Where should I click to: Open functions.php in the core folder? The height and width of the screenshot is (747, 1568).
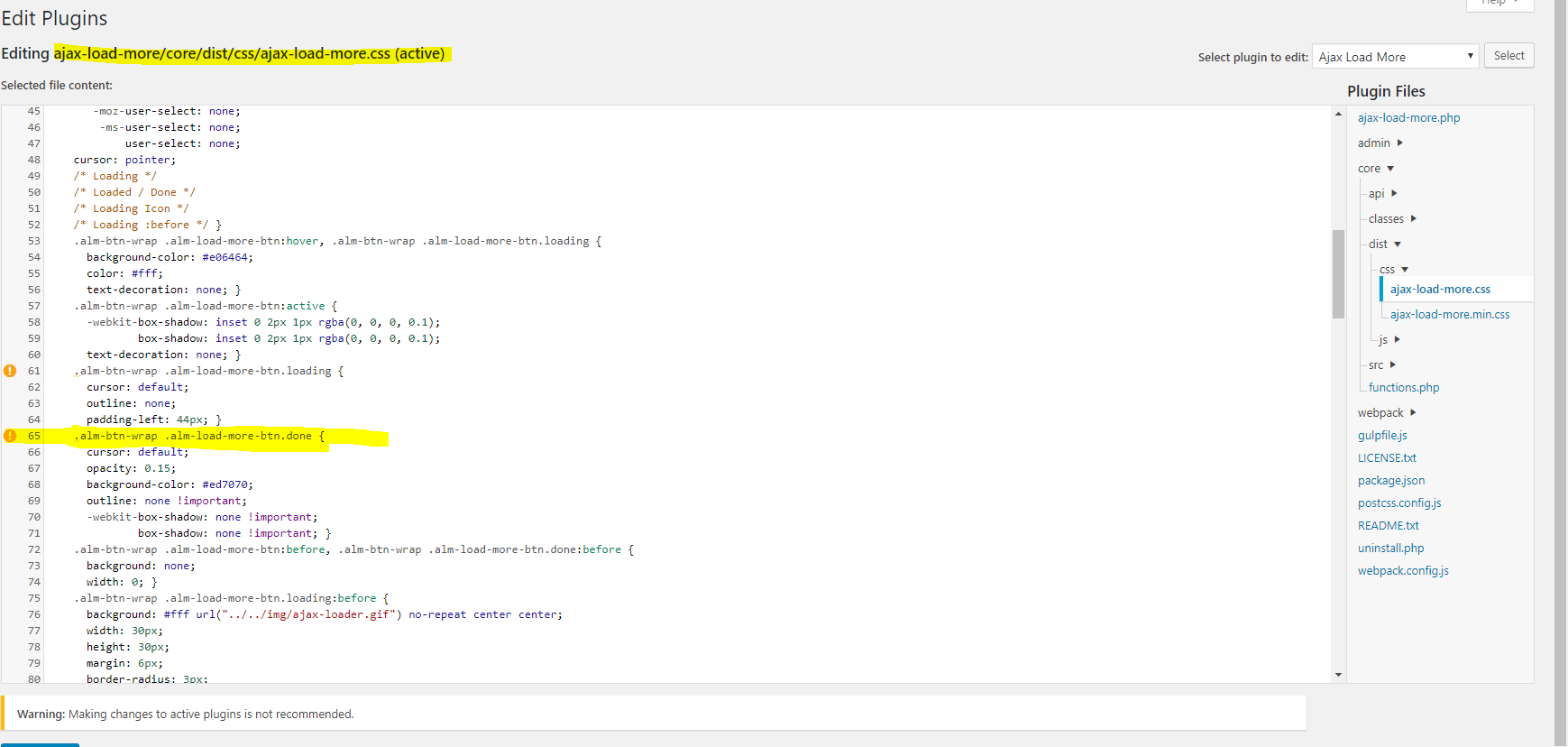pos(1403,388)
